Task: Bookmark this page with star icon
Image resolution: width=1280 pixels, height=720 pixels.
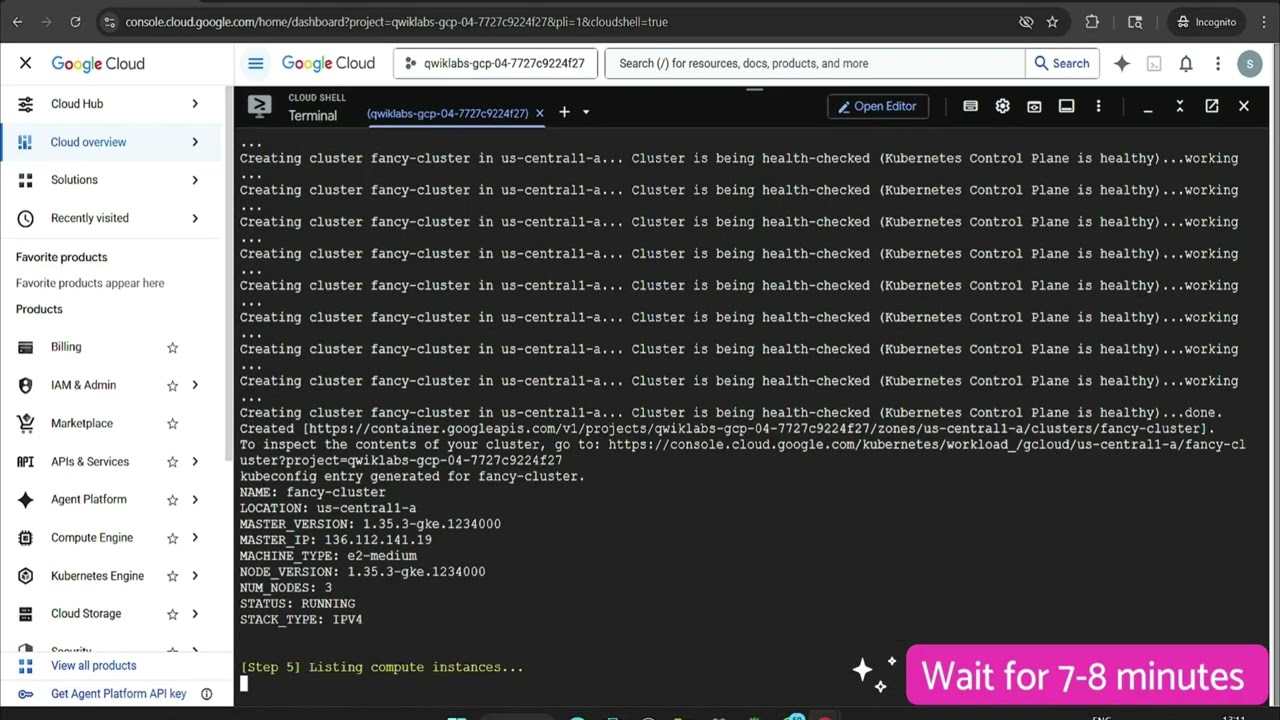Action: (x=1052, y=22)
